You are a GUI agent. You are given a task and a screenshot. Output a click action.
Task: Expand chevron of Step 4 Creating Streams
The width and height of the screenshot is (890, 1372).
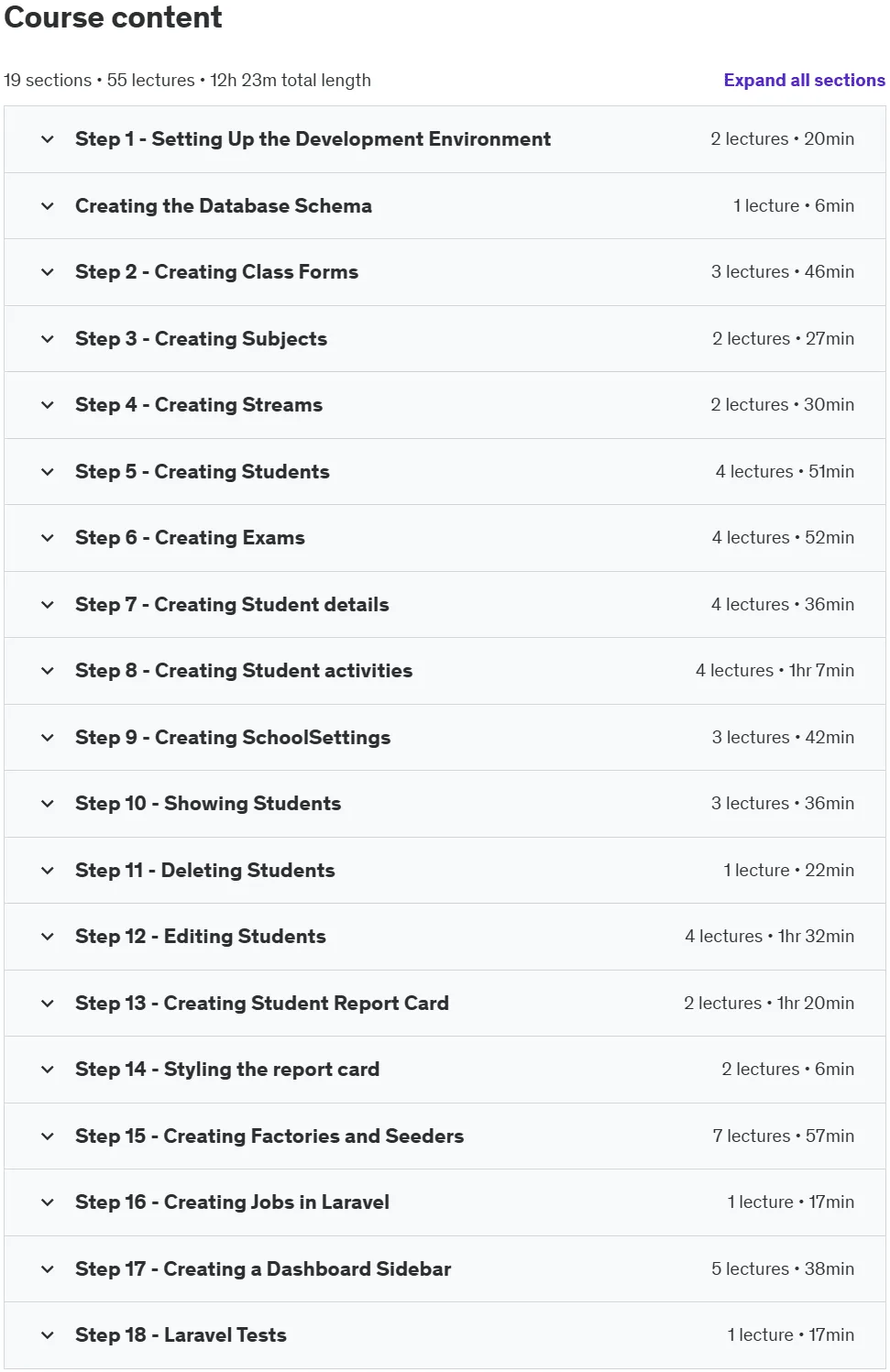[x=48, y=405]
